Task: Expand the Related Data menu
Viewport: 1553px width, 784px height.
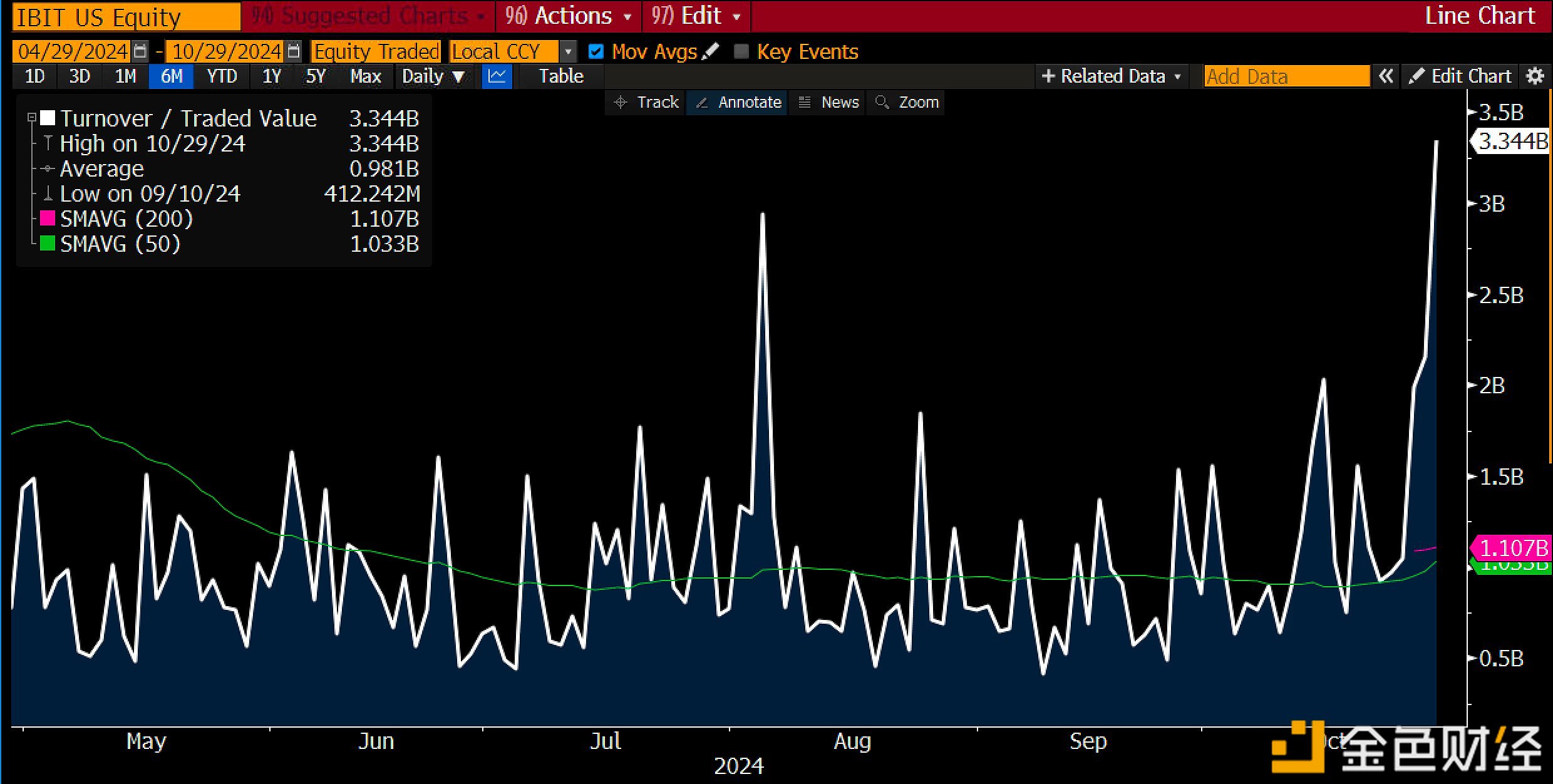Action: click(1111, 76)
